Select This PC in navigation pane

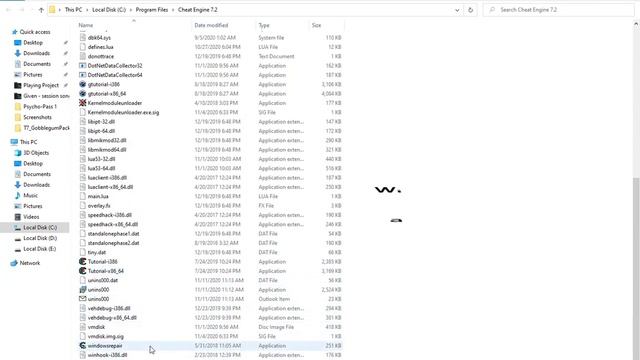(28, 142)
